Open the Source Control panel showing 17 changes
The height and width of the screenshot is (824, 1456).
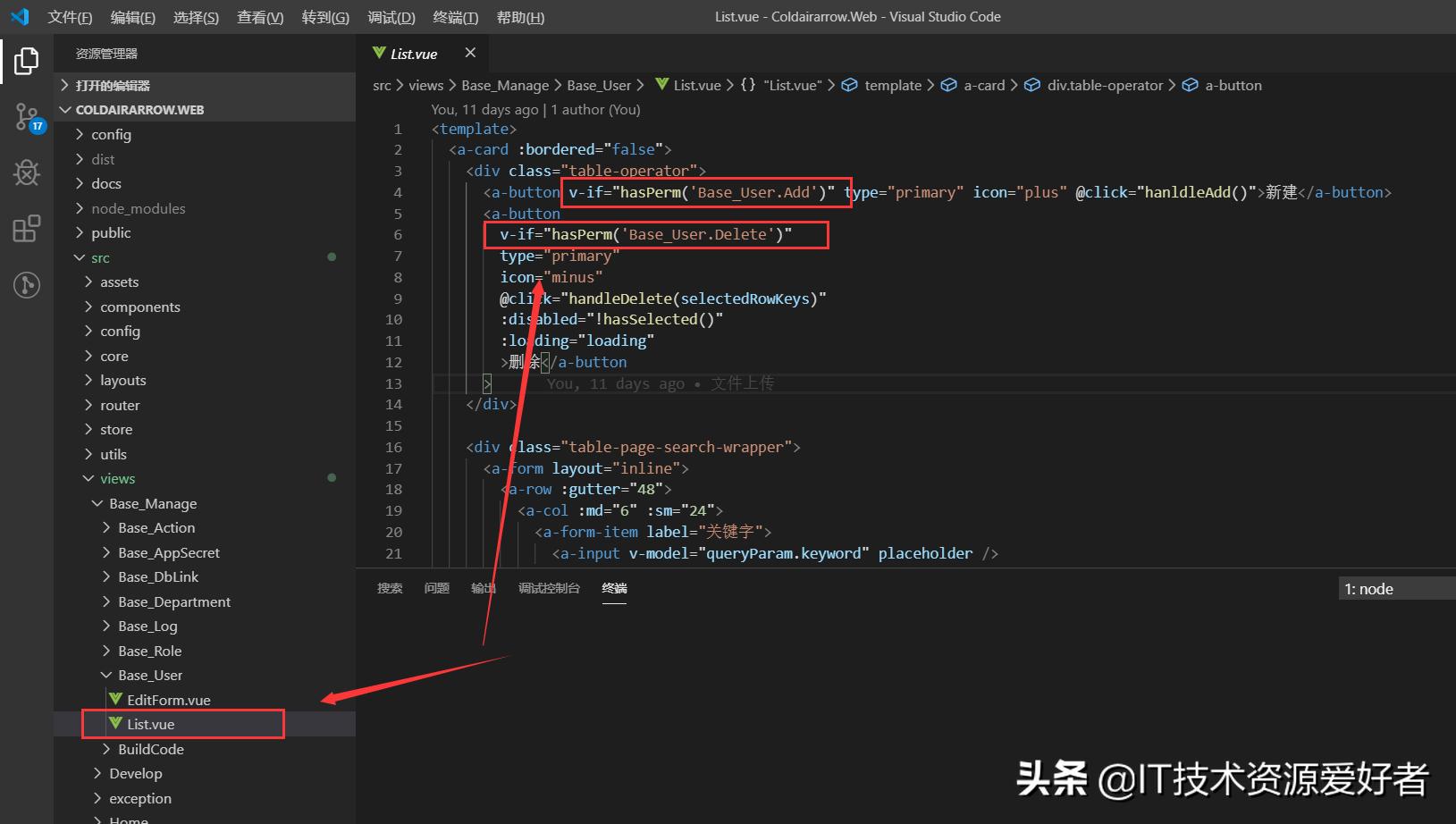coord(25,117)
